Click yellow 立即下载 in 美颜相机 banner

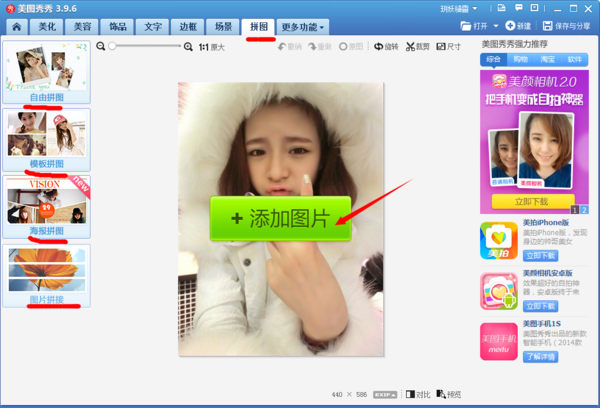[x=533, y=201]
